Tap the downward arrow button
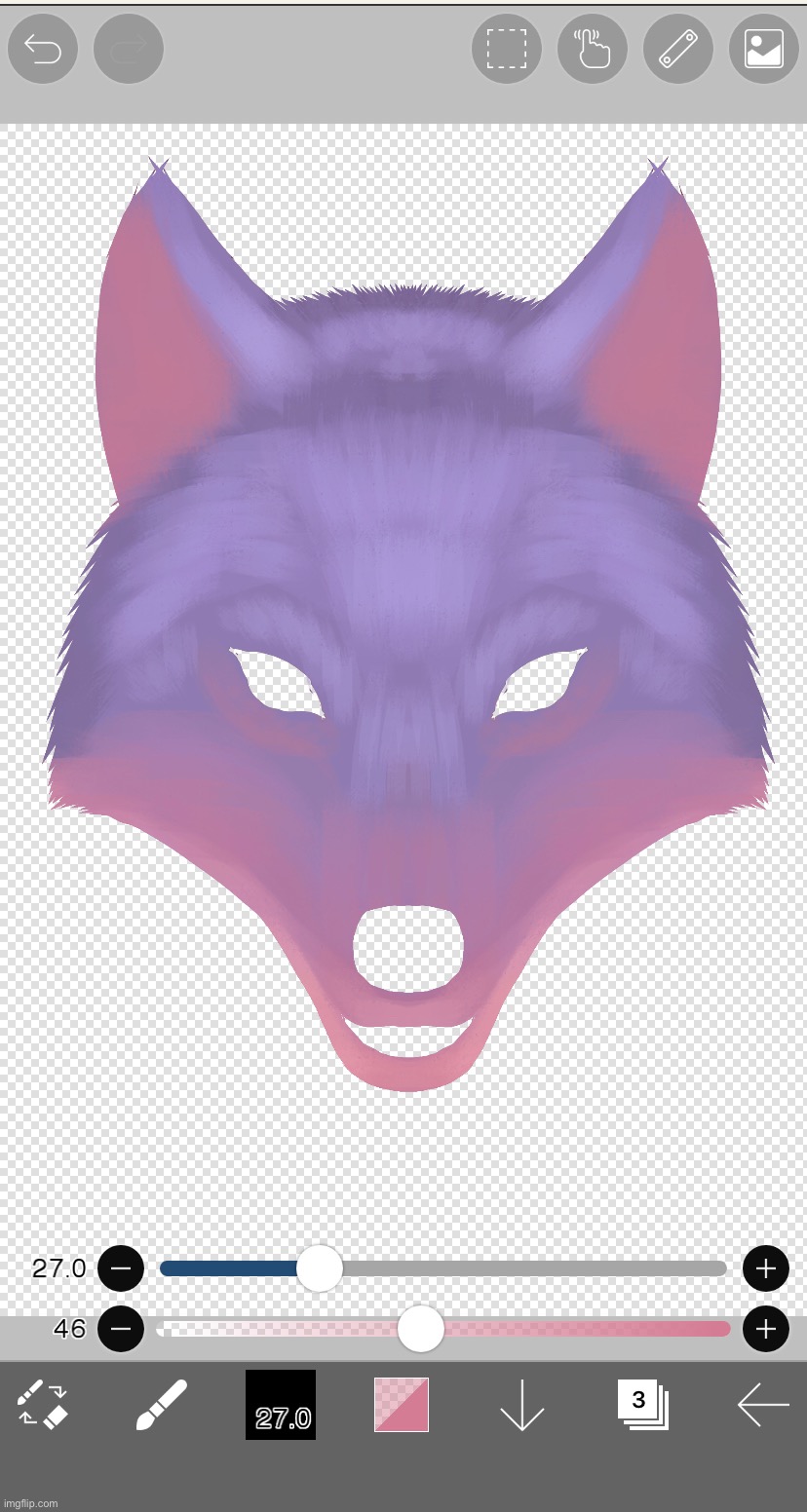Image resolution: width=807 pixels, height=1512 pixels. coord(521,1405)
